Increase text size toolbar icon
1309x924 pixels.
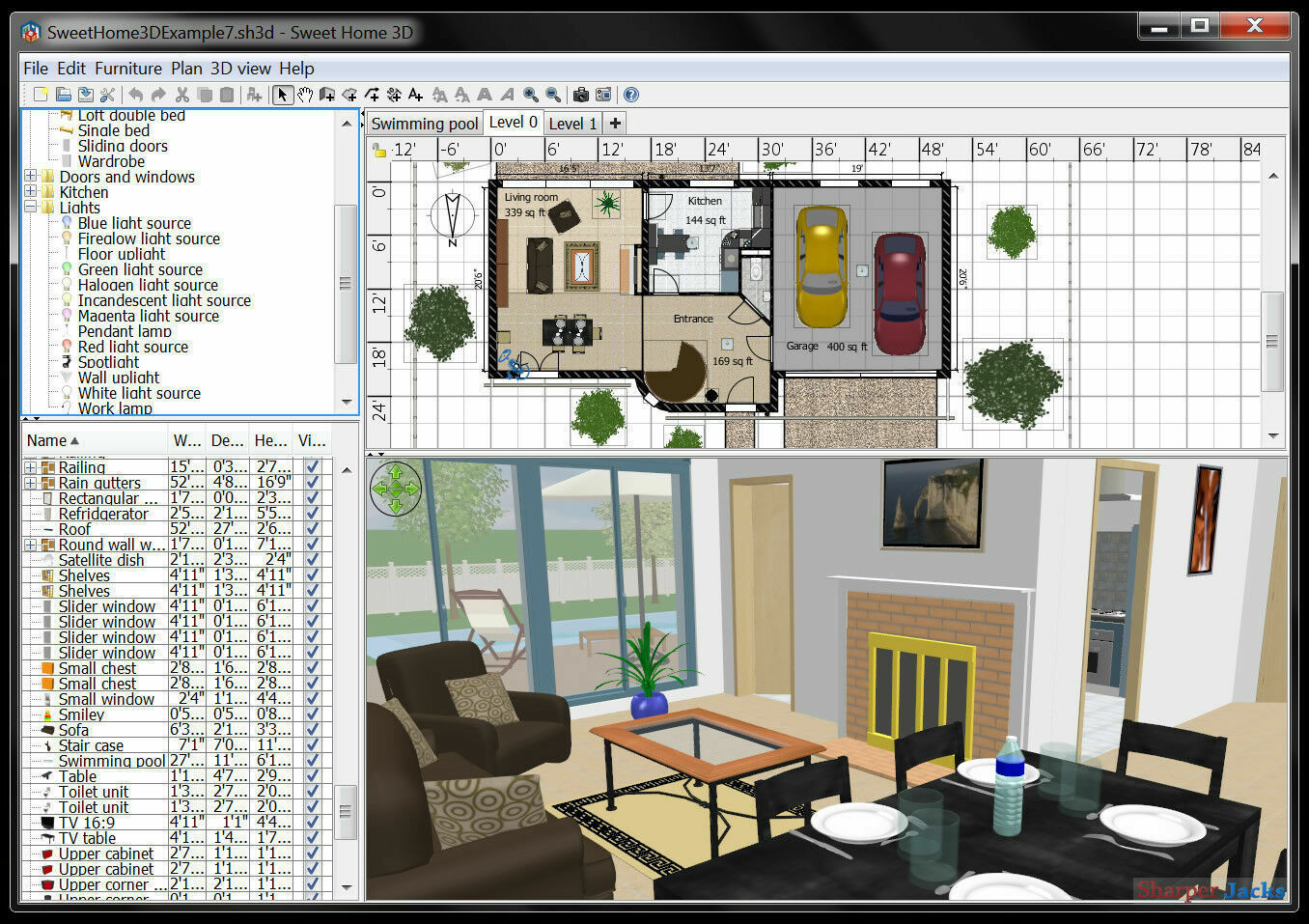(x=440, y=95)
